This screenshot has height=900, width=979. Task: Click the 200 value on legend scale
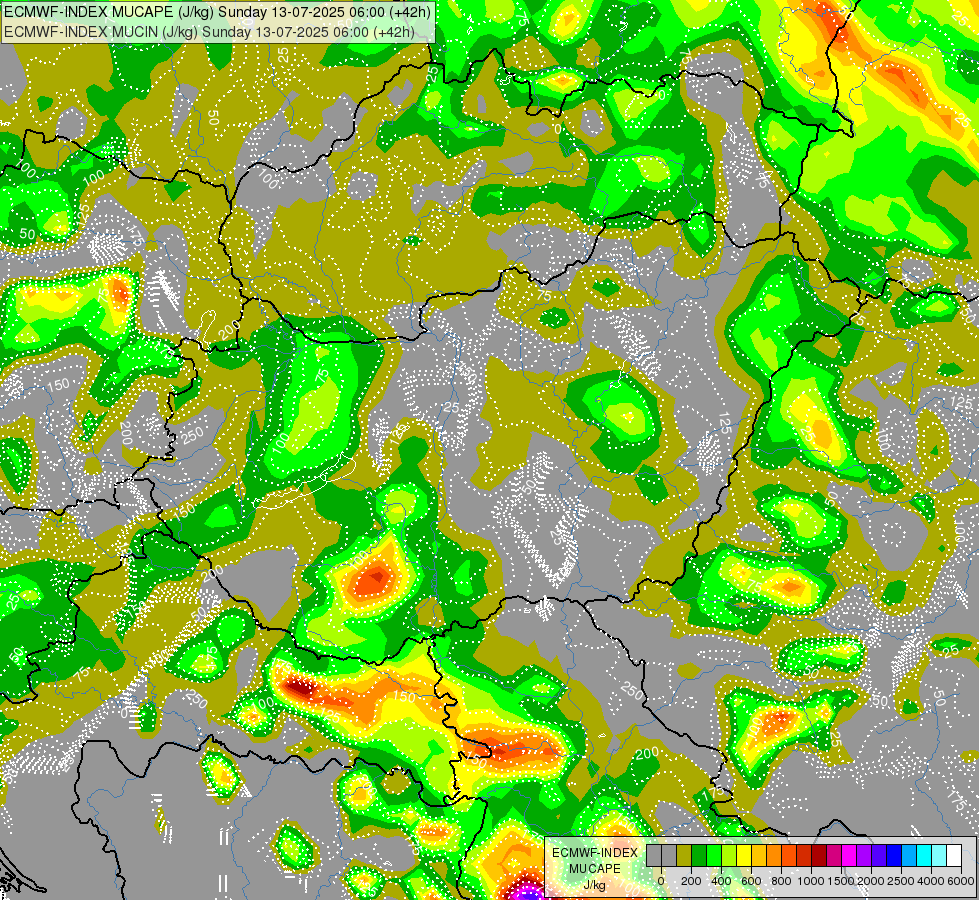pos(691,881)
